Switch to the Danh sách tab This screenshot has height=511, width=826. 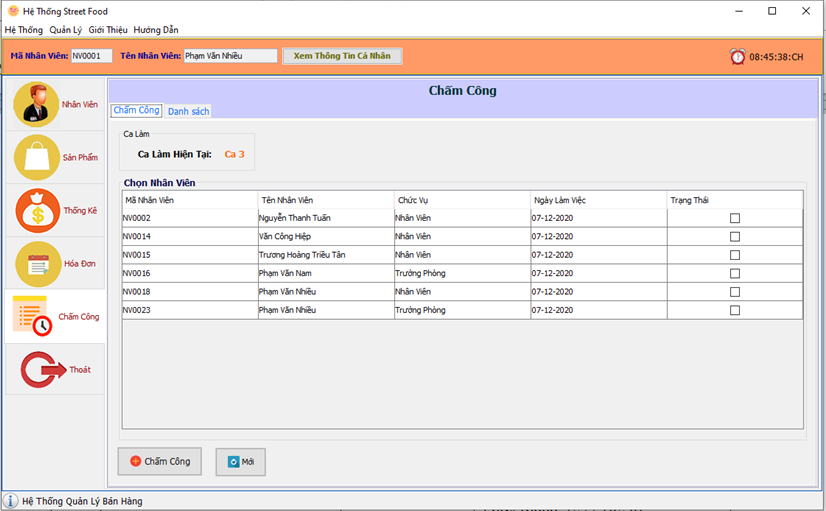click(189, 111)
